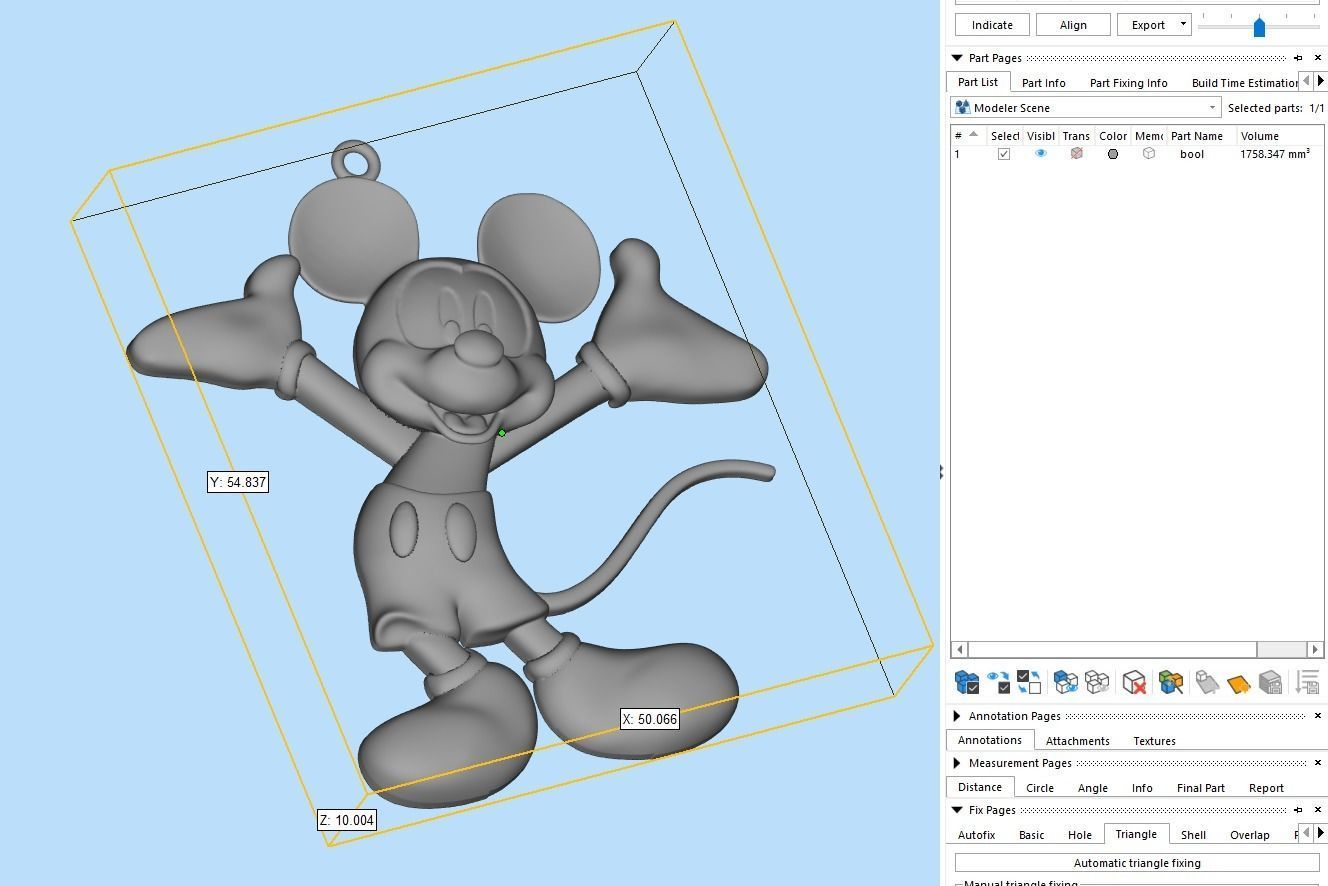Open the Hole fix tab
Screen dimensions: 1328x886
coord(1079,835)
